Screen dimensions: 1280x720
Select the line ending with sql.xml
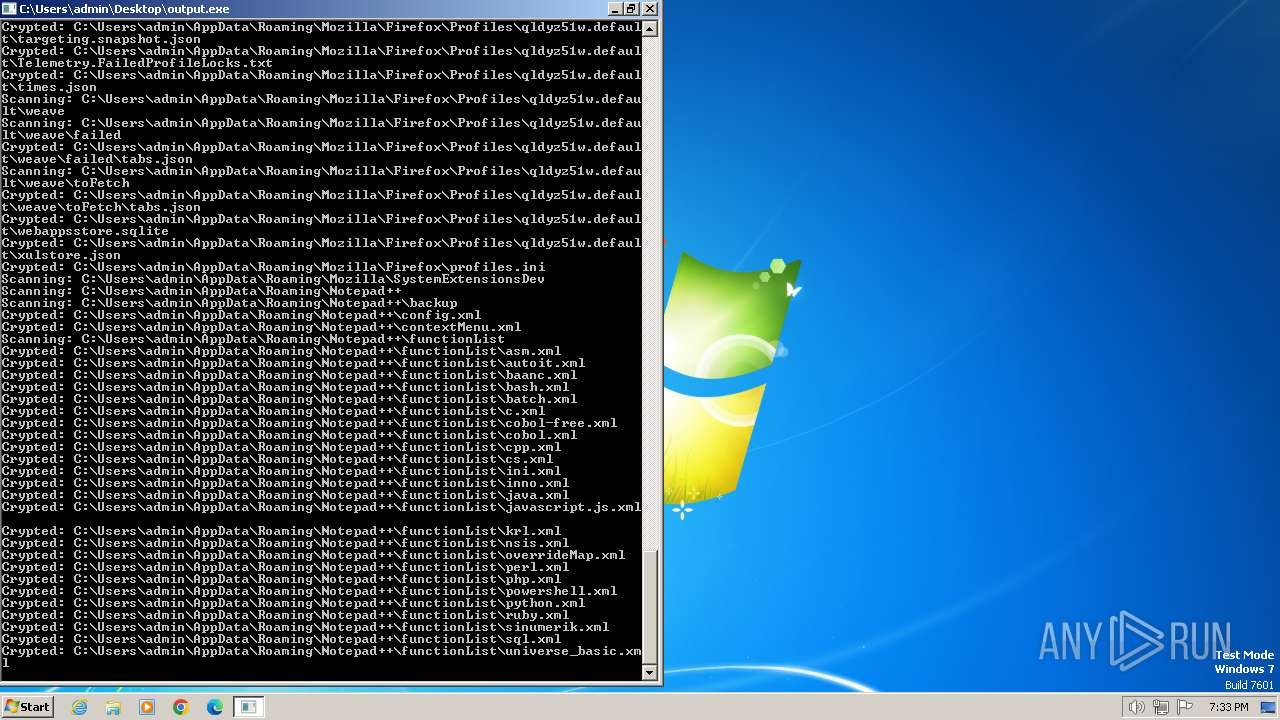click(x=281, y=639)
